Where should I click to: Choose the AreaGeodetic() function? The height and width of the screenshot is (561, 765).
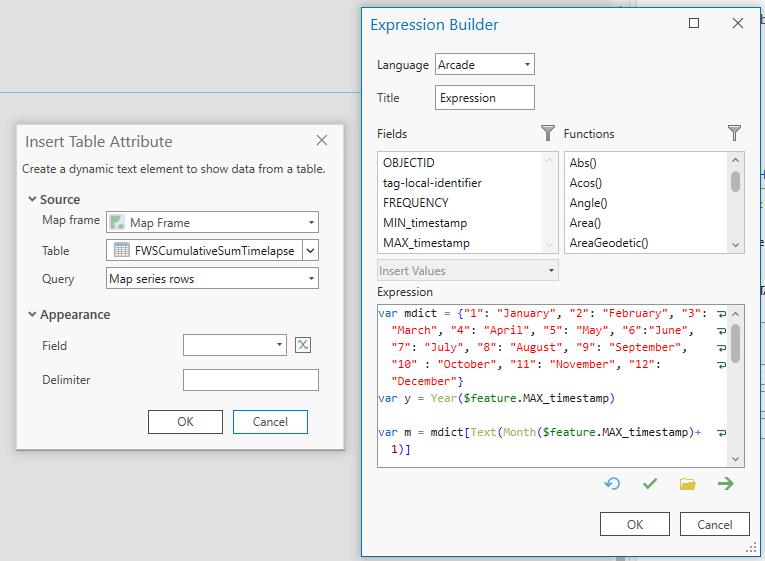(609, 243)
